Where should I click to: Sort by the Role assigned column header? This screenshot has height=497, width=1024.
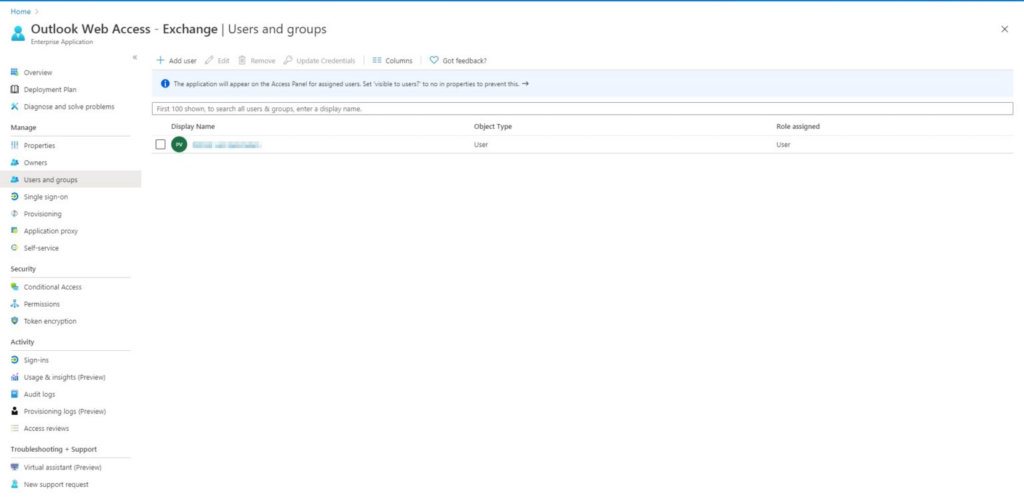798,126
